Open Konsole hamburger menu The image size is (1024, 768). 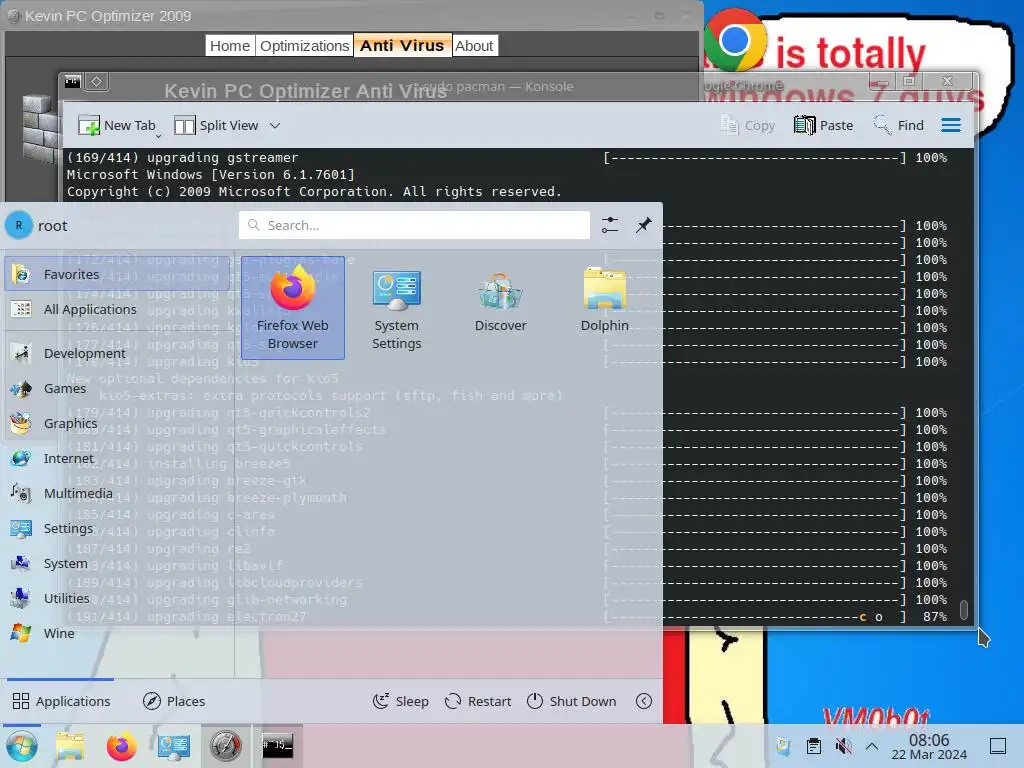[951, 125]
